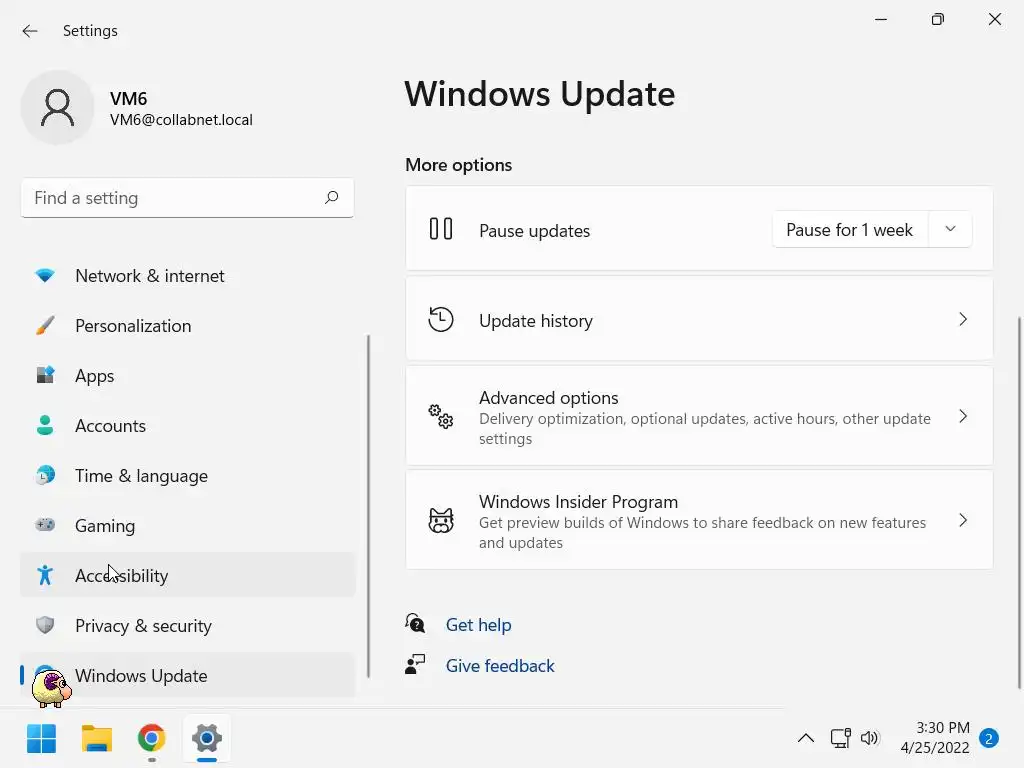
Task: Open the Advanced options chevron
Action: coord(963,416)
